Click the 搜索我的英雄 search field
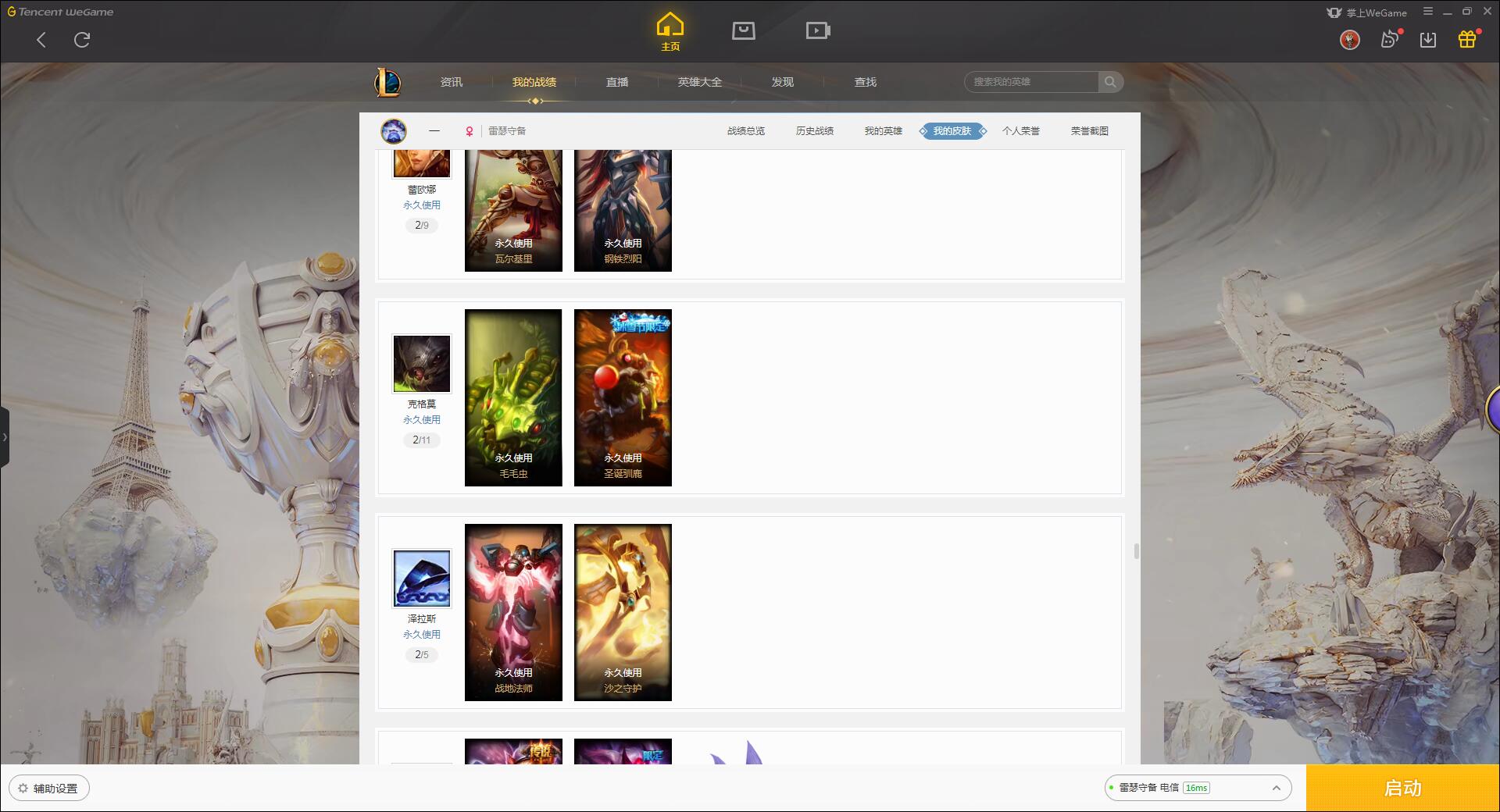 coord(1031,82)
